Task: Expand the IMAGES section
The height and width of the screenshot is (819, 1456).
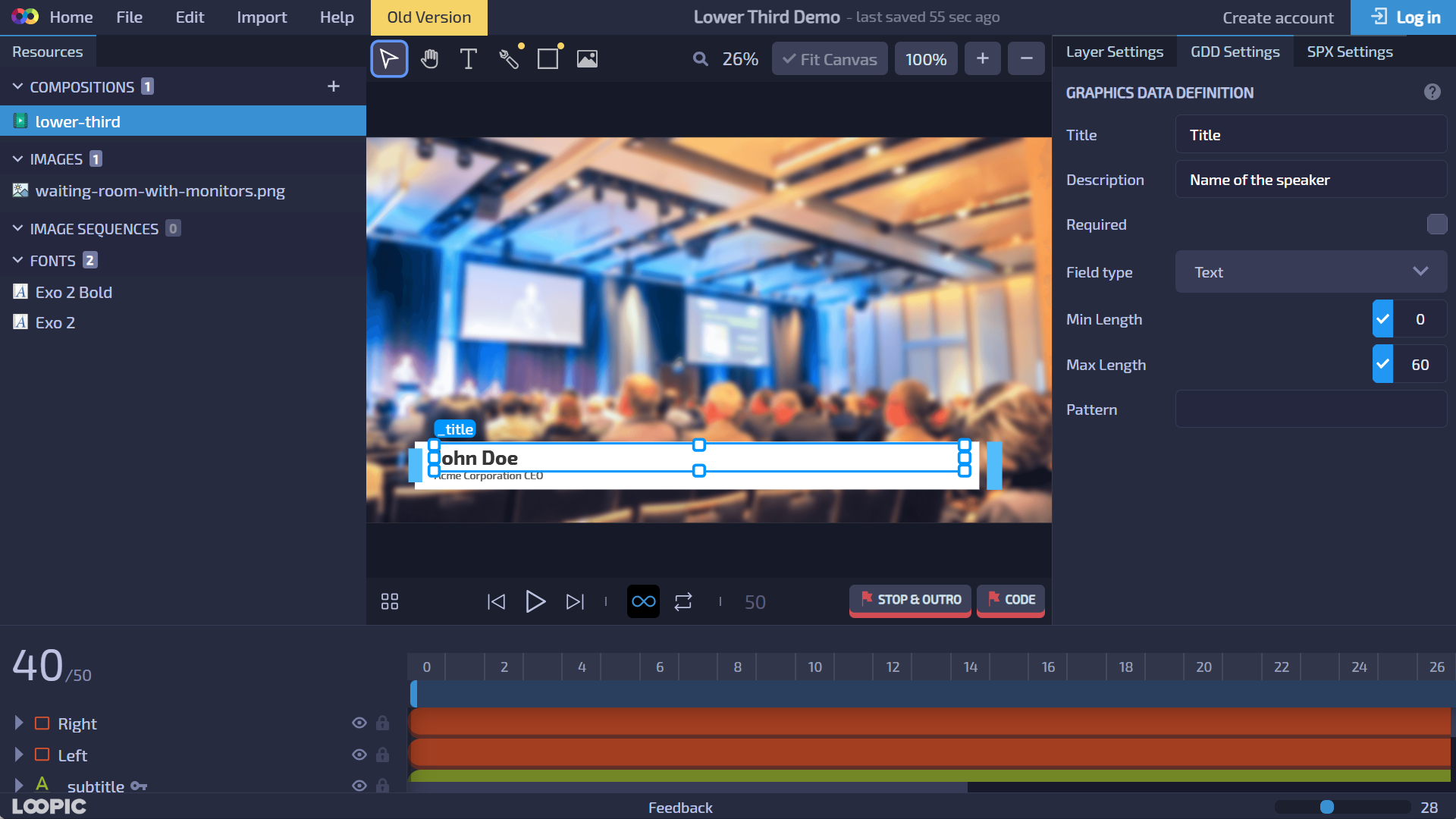Action: point(18,158)
